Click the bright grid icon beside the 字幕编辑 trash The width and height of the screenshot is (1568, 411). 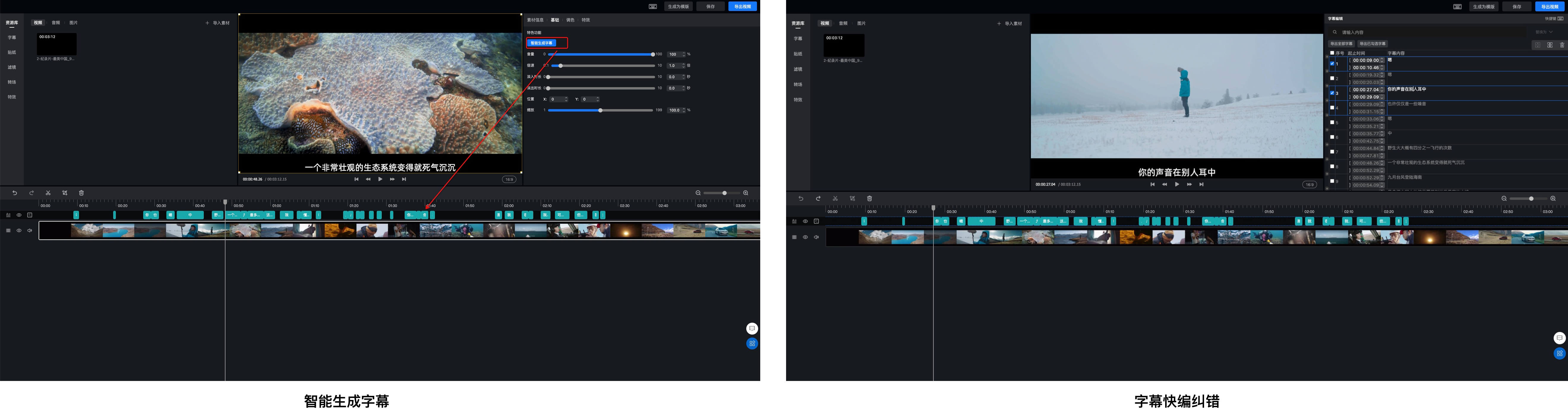coord(1550,45)
